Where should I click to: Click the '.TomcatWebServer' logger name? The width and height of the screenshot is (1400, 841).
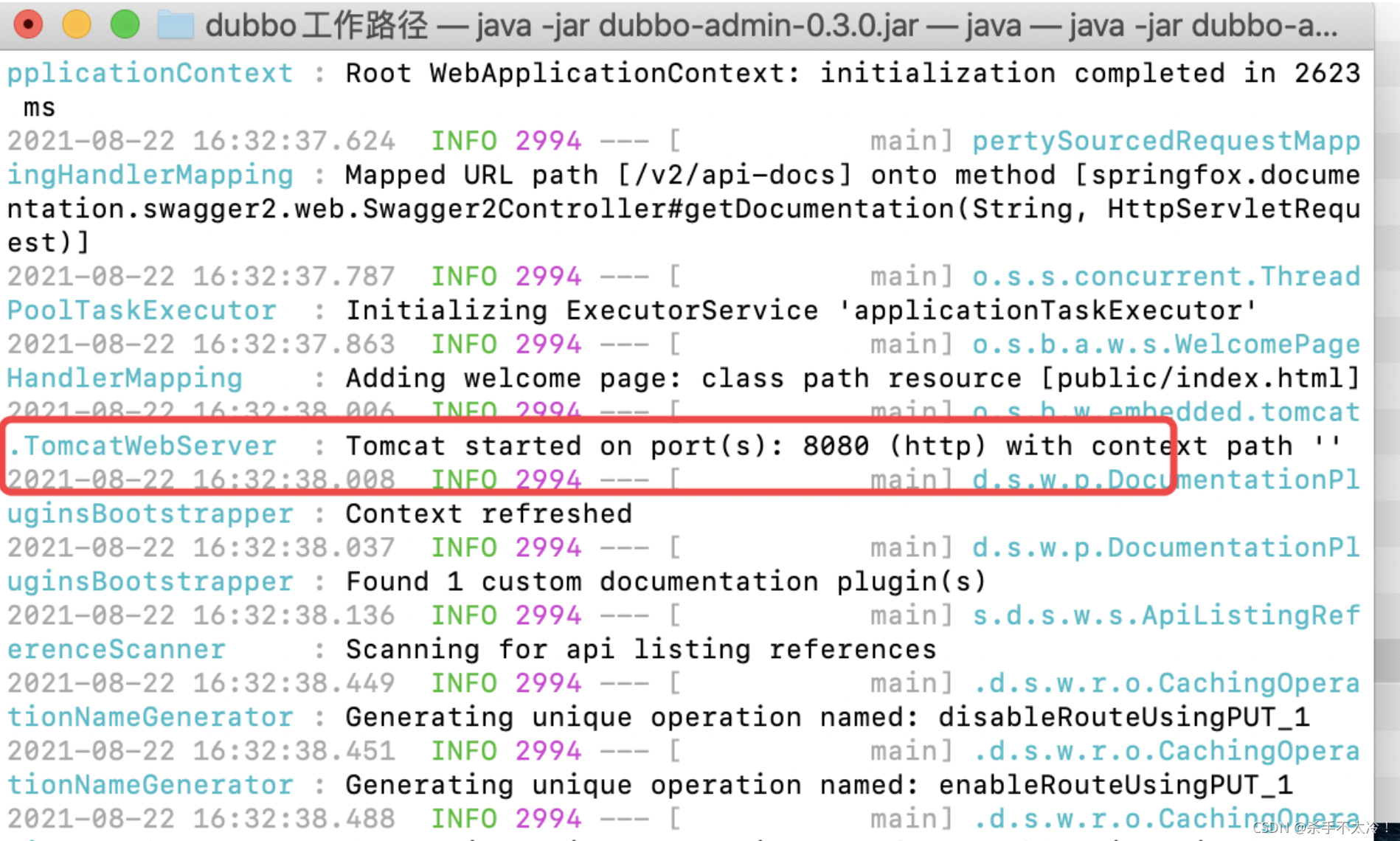(142, 446)
